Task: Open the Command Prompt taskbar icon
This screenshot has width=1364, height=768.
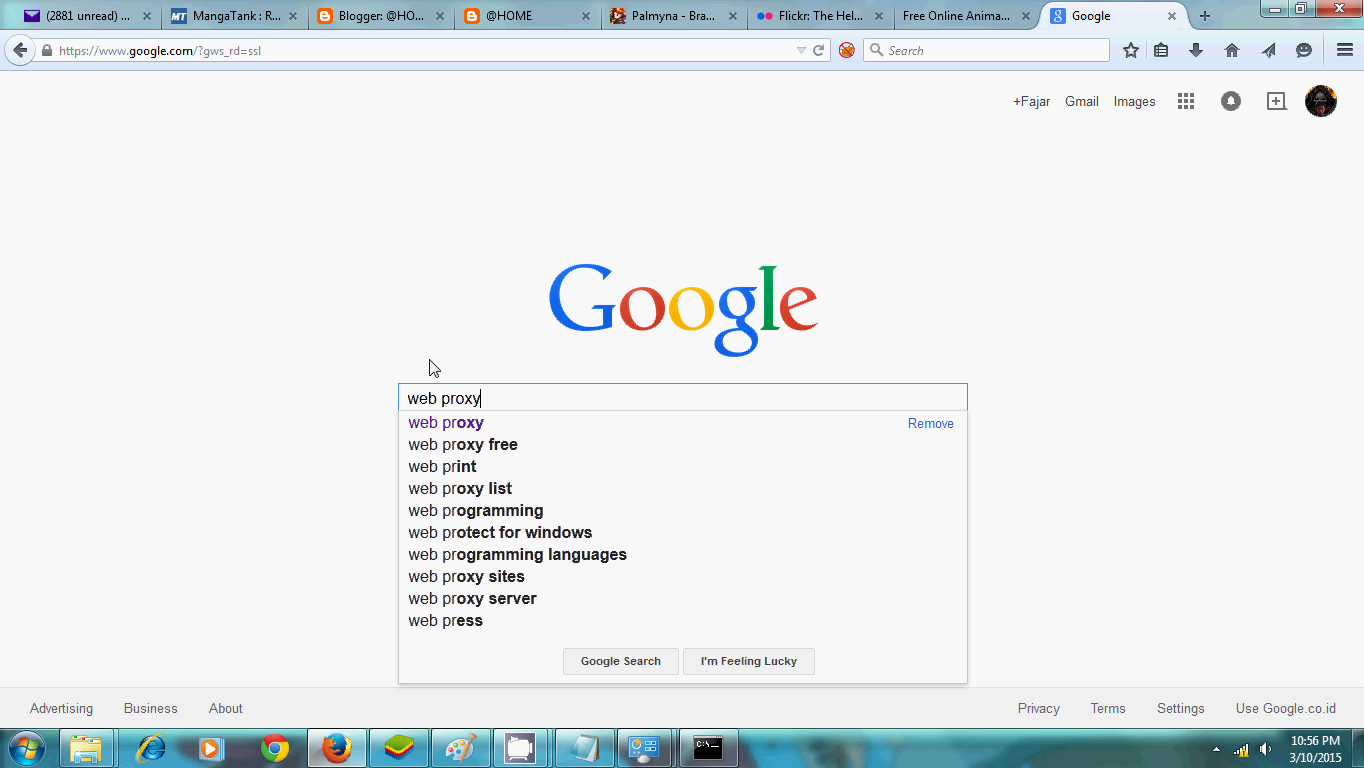Action: (x=708, y=748)
